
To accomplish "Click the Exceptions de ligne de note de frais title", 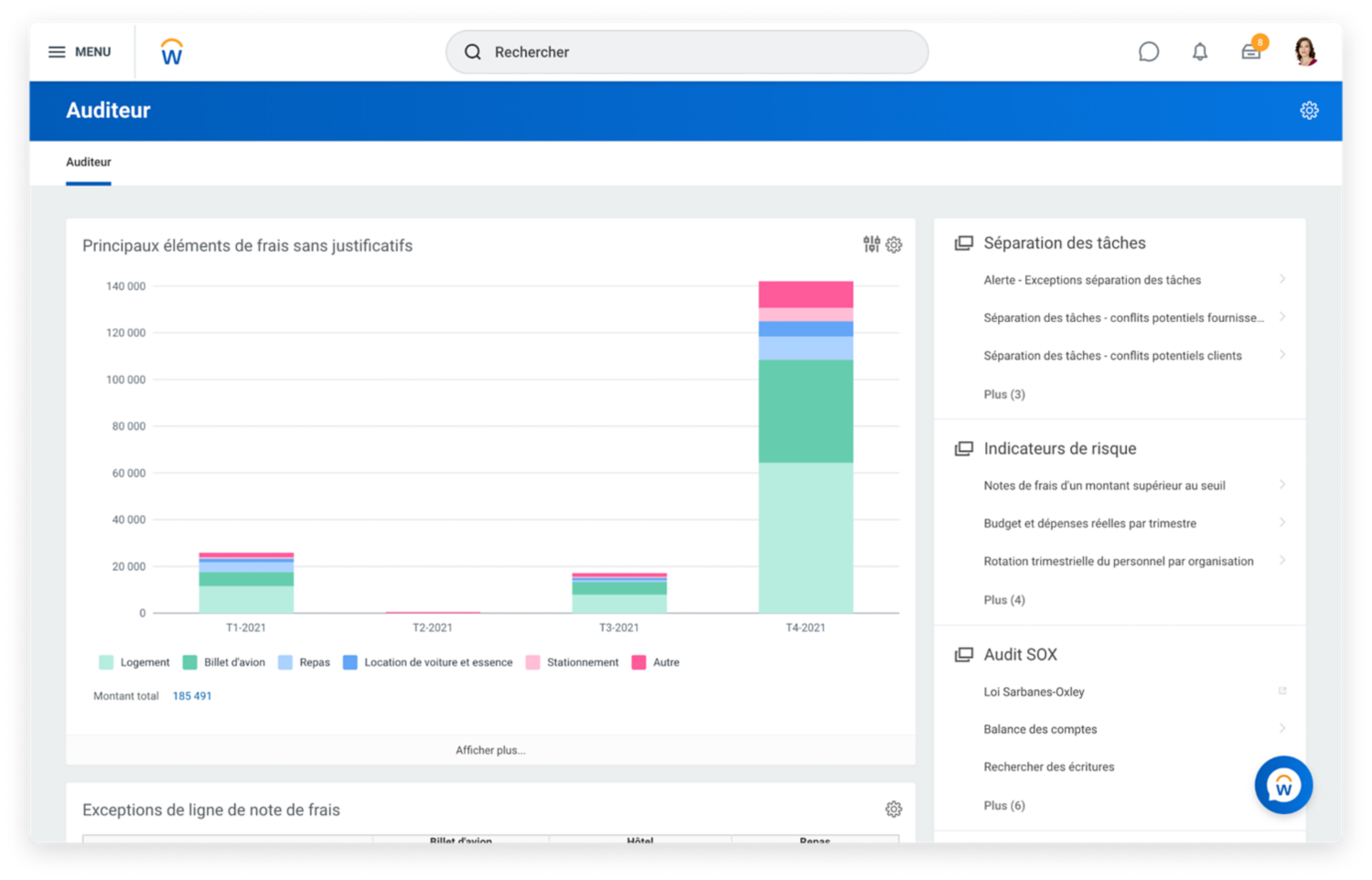I will pos(211,810).
